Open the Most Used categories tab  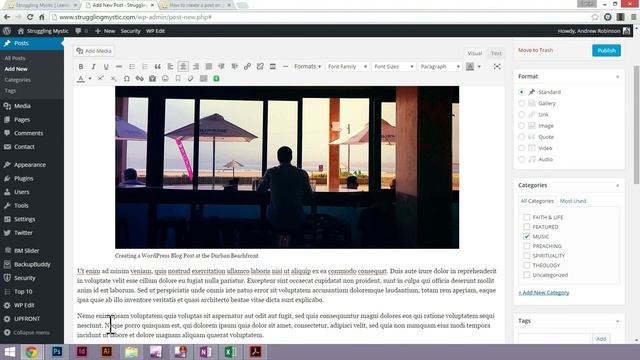pos(573,201)
